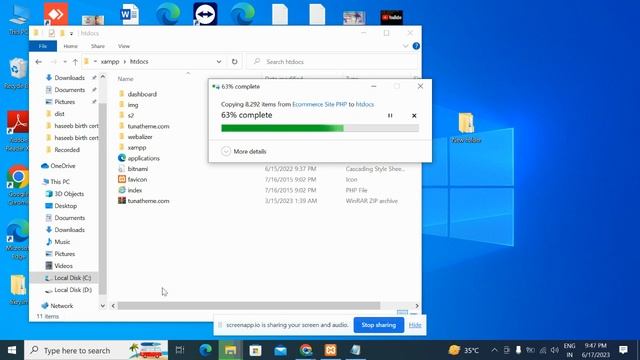This screenshot has height=360, width=640.
Task: Go back using the Back arrow
Action: click(38, 62)
